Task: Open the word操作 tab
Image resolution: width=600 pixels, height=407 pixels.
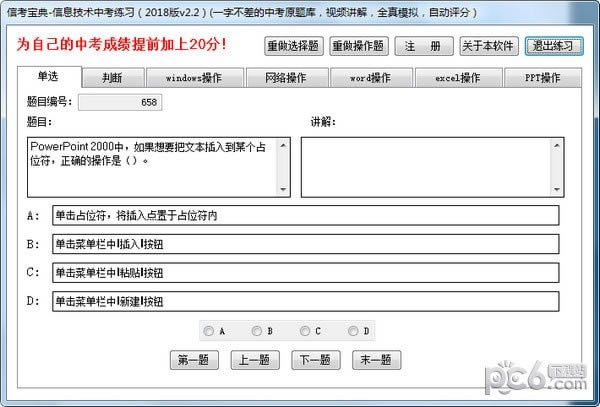Action: 370,78
